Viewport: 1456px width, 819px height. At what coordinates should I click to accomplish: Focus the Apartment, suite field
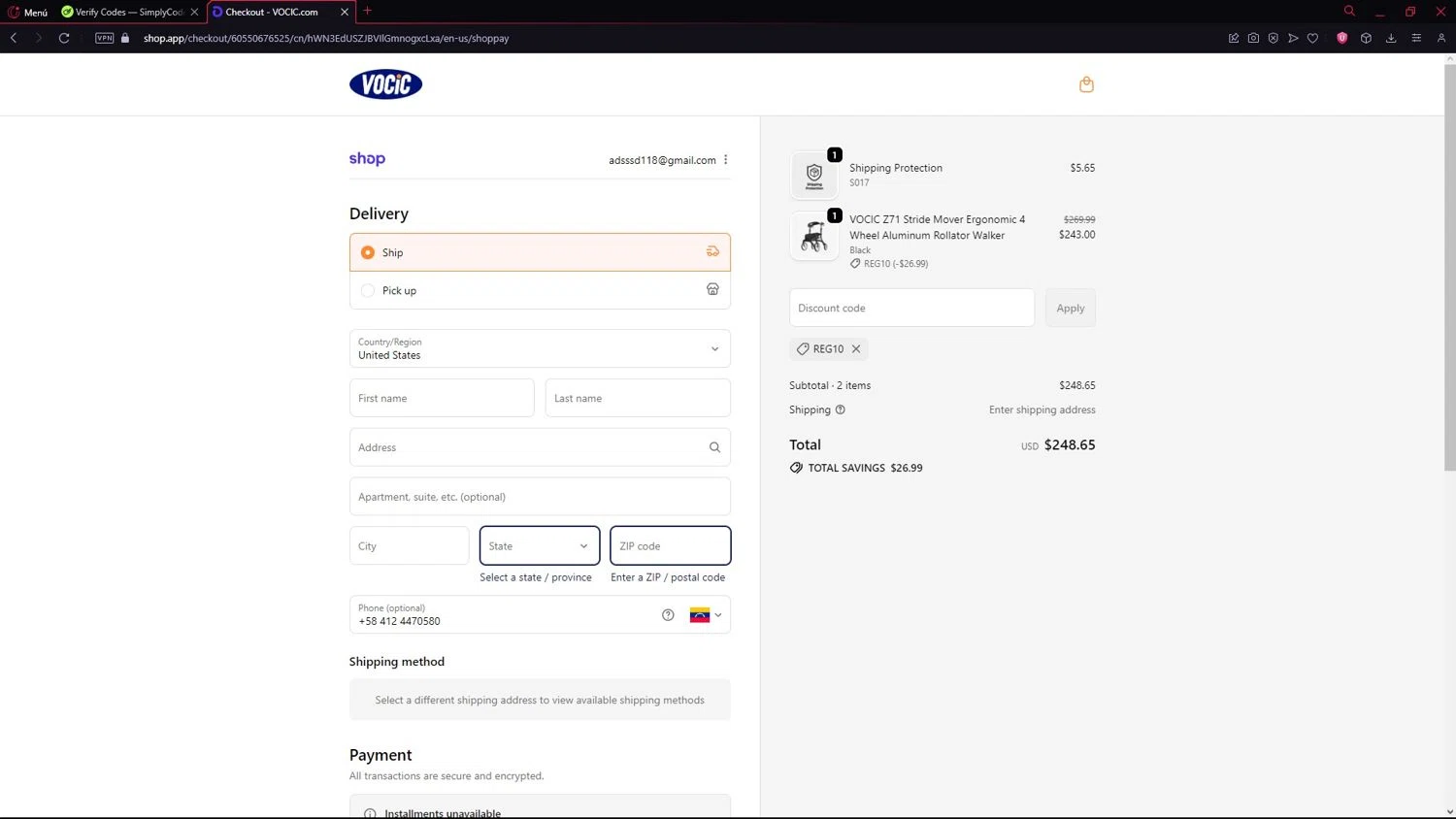coord(540,497)
